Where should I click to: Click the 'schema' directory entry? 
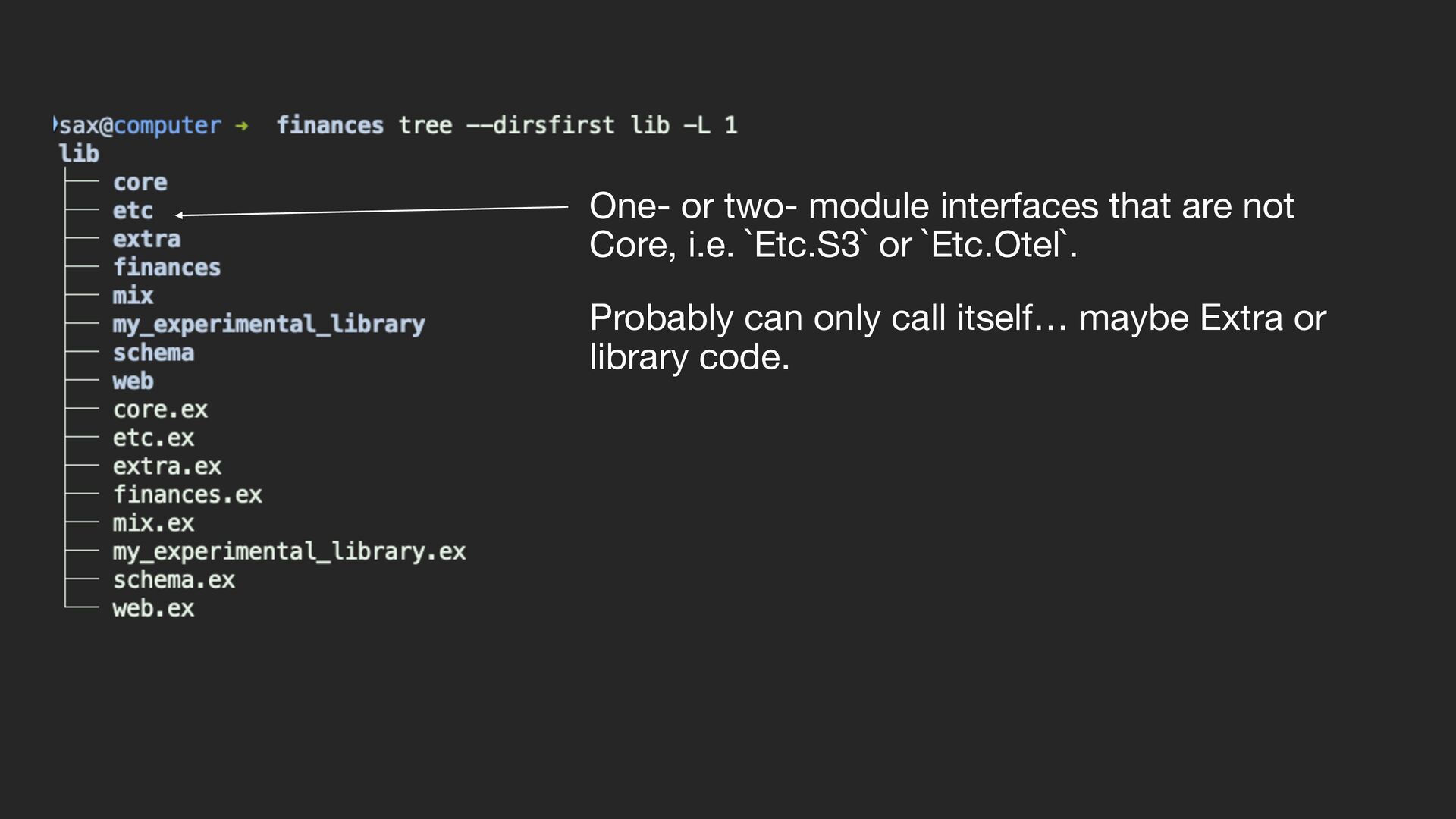[x=153, y=353]
